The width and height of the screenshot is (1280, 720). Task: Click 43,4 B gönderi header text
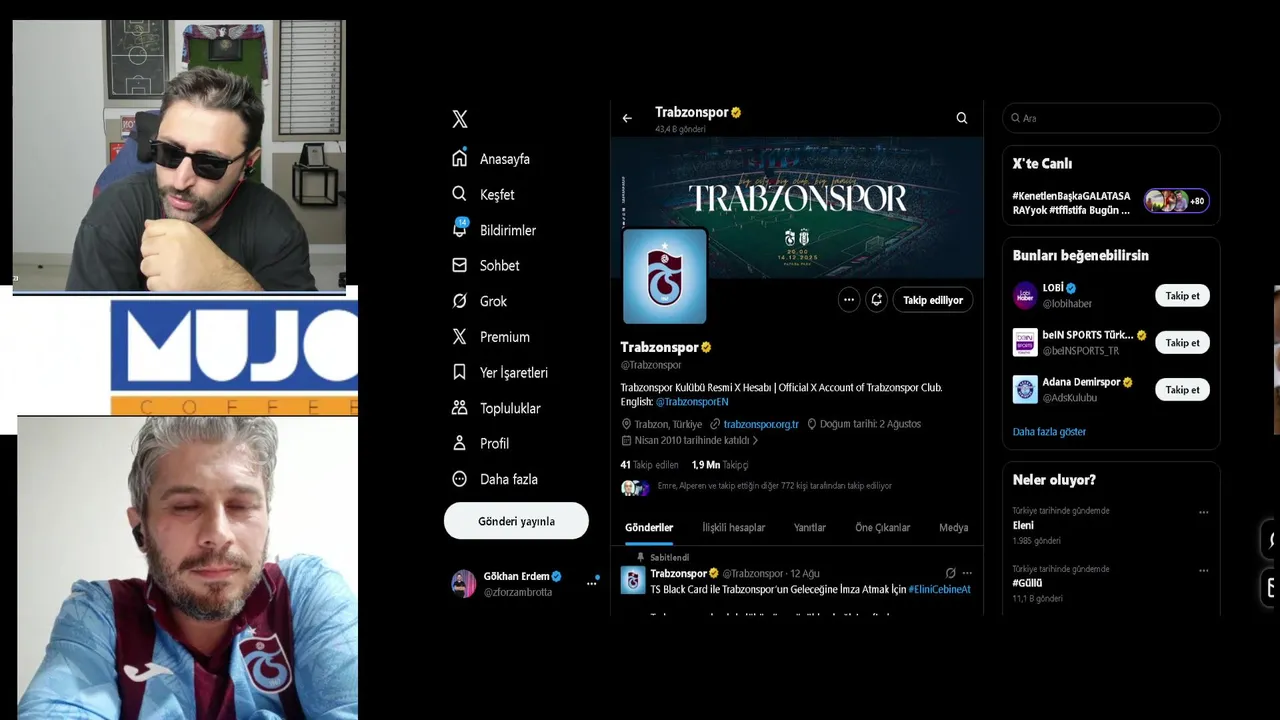point(680,130)
